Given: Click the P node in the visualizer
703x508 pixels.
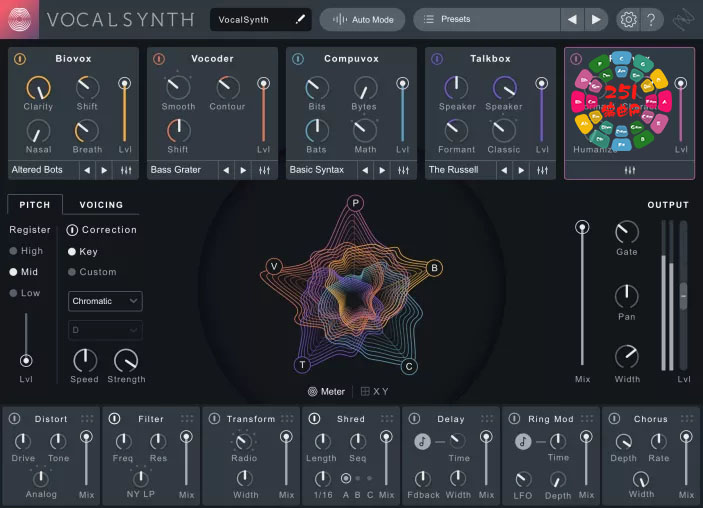Looking at the screenshot, I should pyautogui.click(x=355, y=203).
